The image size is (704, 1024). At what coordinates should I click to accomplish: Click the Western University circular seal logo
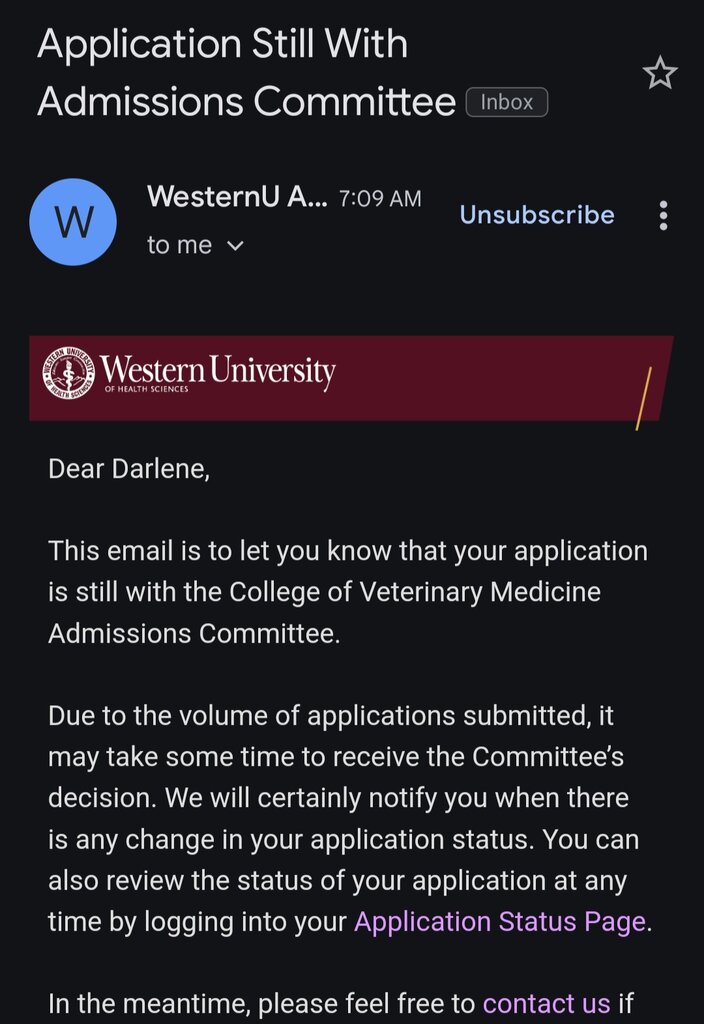(69, 372)
